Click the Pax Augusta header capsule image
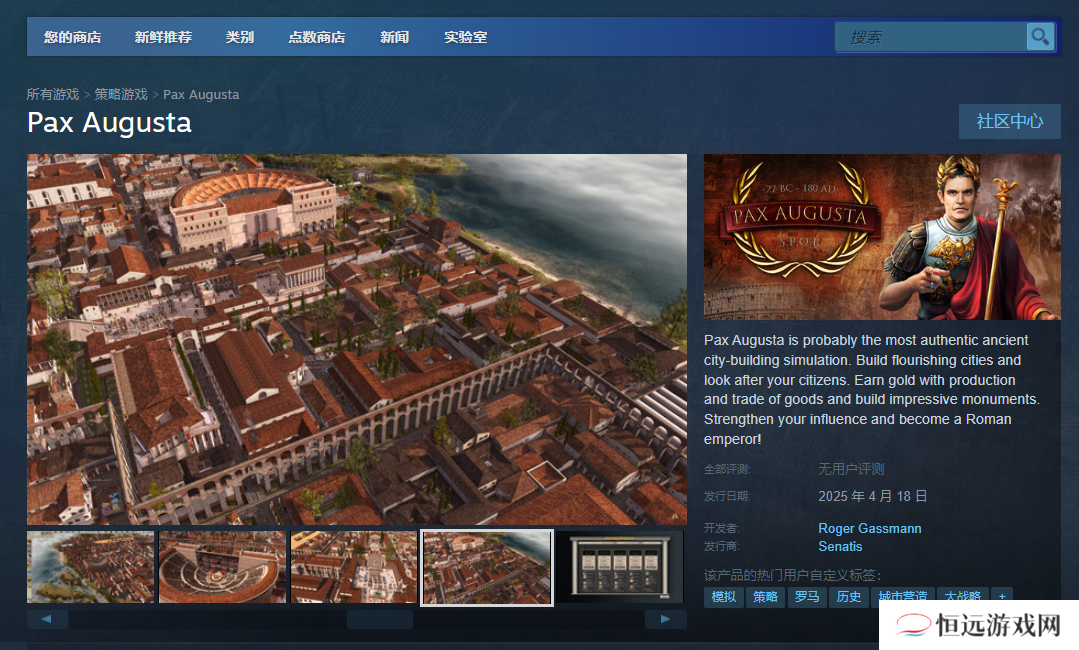 (x=882, y=237)
